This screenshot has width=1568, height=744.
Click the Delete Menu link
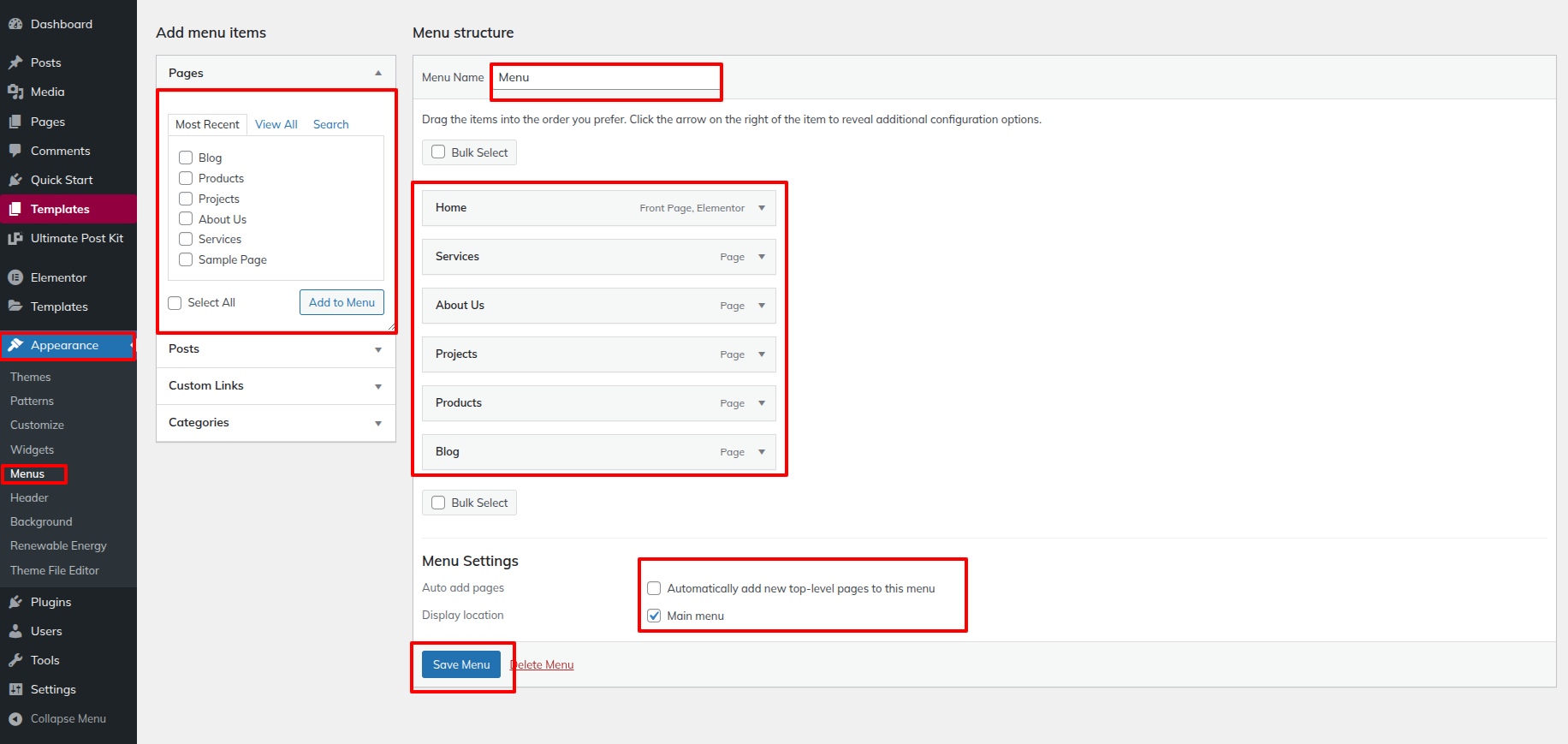(543, 664)
